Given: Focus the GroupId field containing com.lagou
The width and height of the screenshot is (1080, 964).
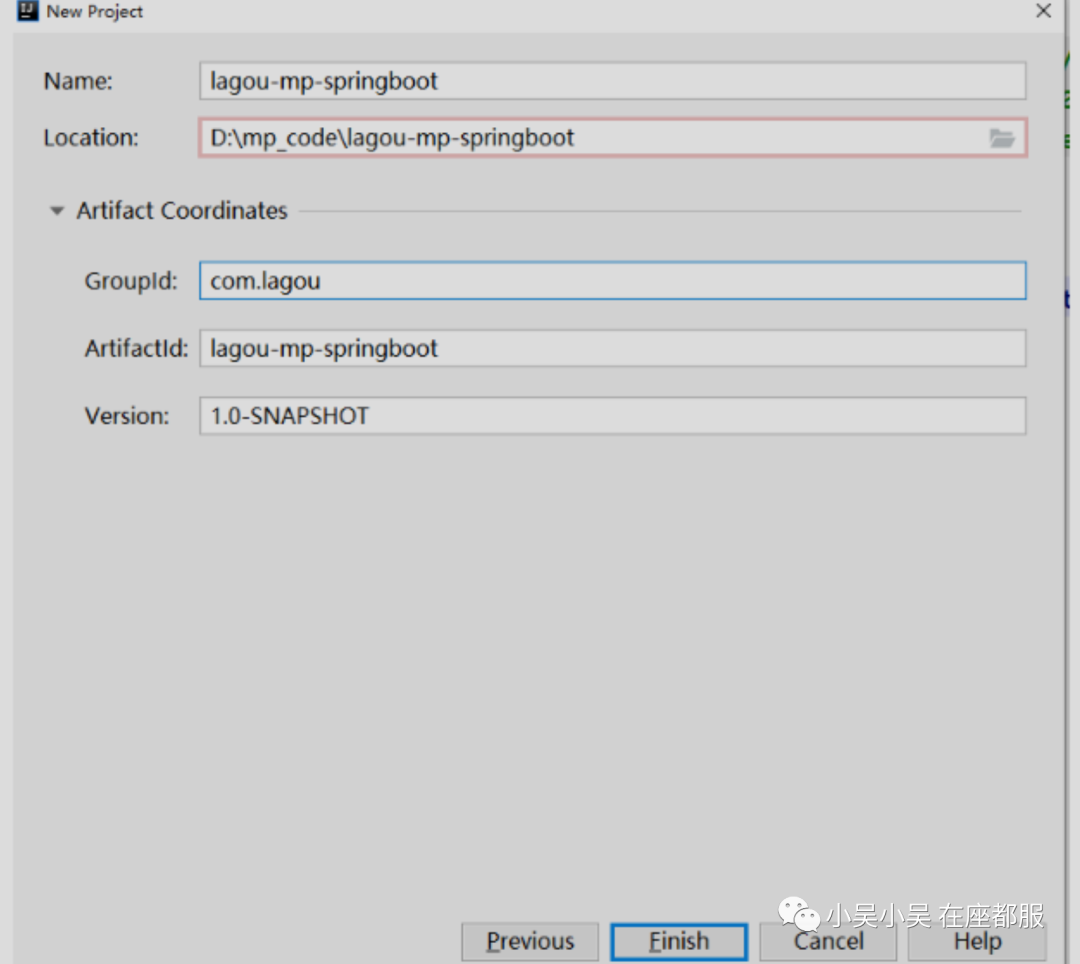Looking at the screenshot, I should [x=612, y=280].
